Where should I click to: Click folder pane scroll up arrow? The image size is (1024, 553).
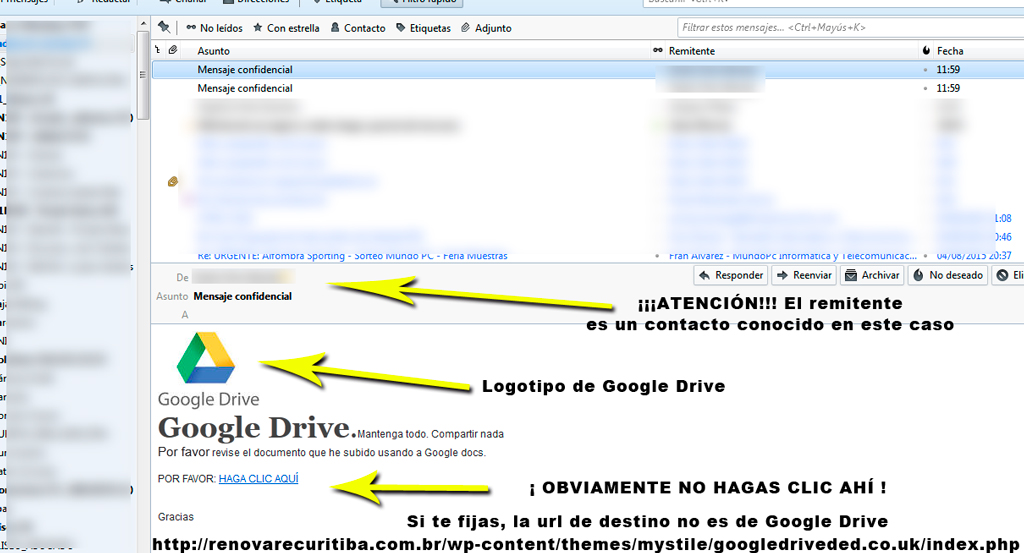143,24
